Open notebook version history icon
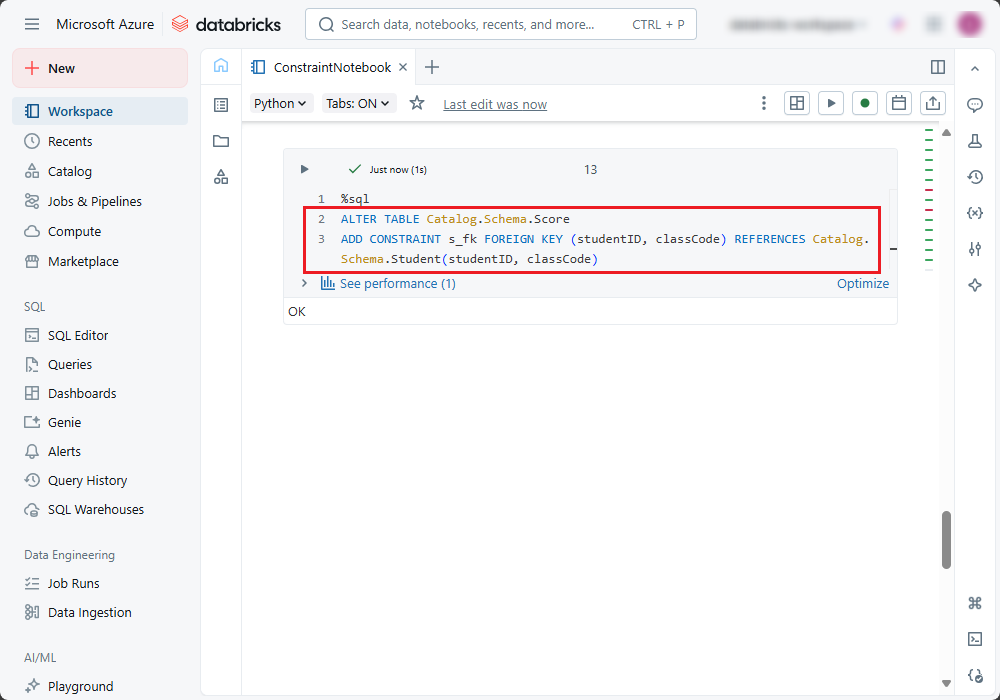The image size is (1000, 700). tap(975, 177)
